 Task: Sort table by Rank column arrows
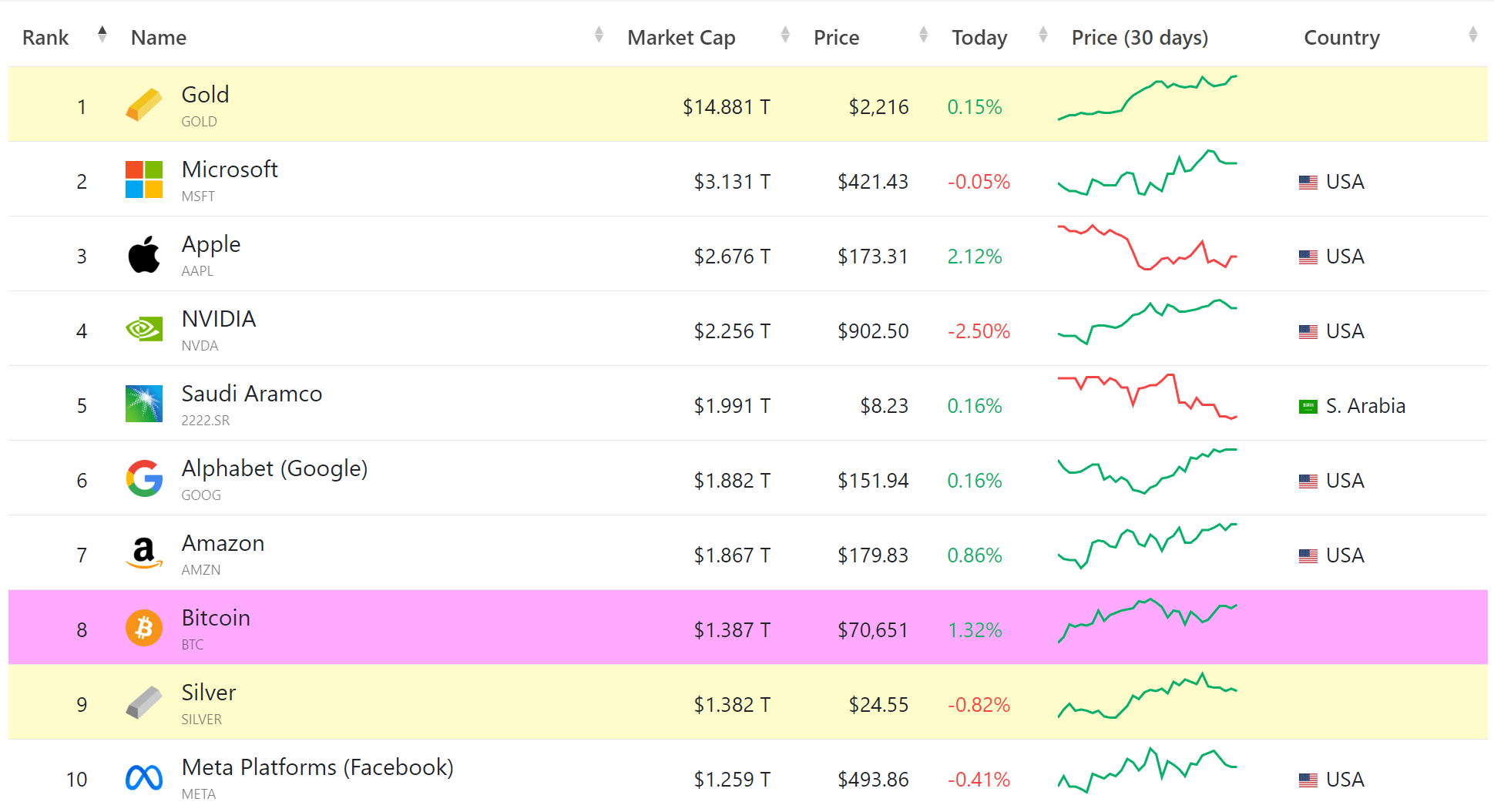tap(102, 35)
